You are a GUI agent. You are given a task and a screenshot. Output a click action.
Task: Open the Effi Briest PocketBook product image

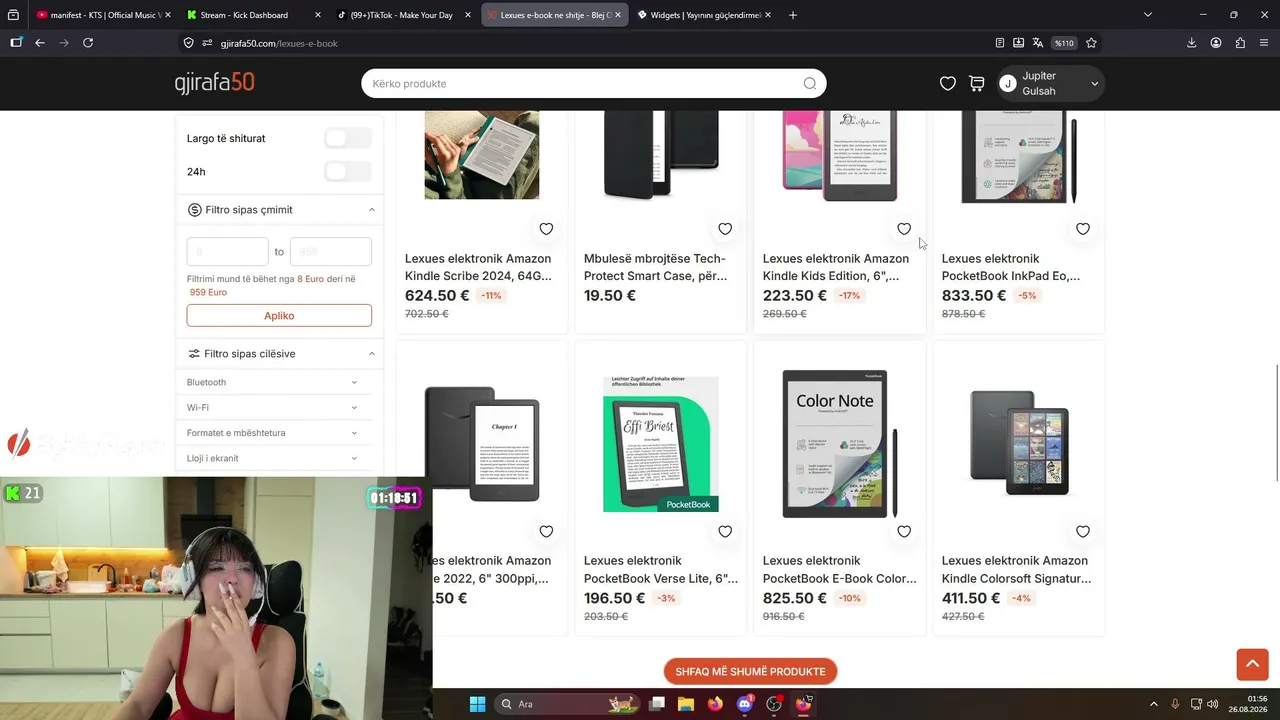pos(661,444)
